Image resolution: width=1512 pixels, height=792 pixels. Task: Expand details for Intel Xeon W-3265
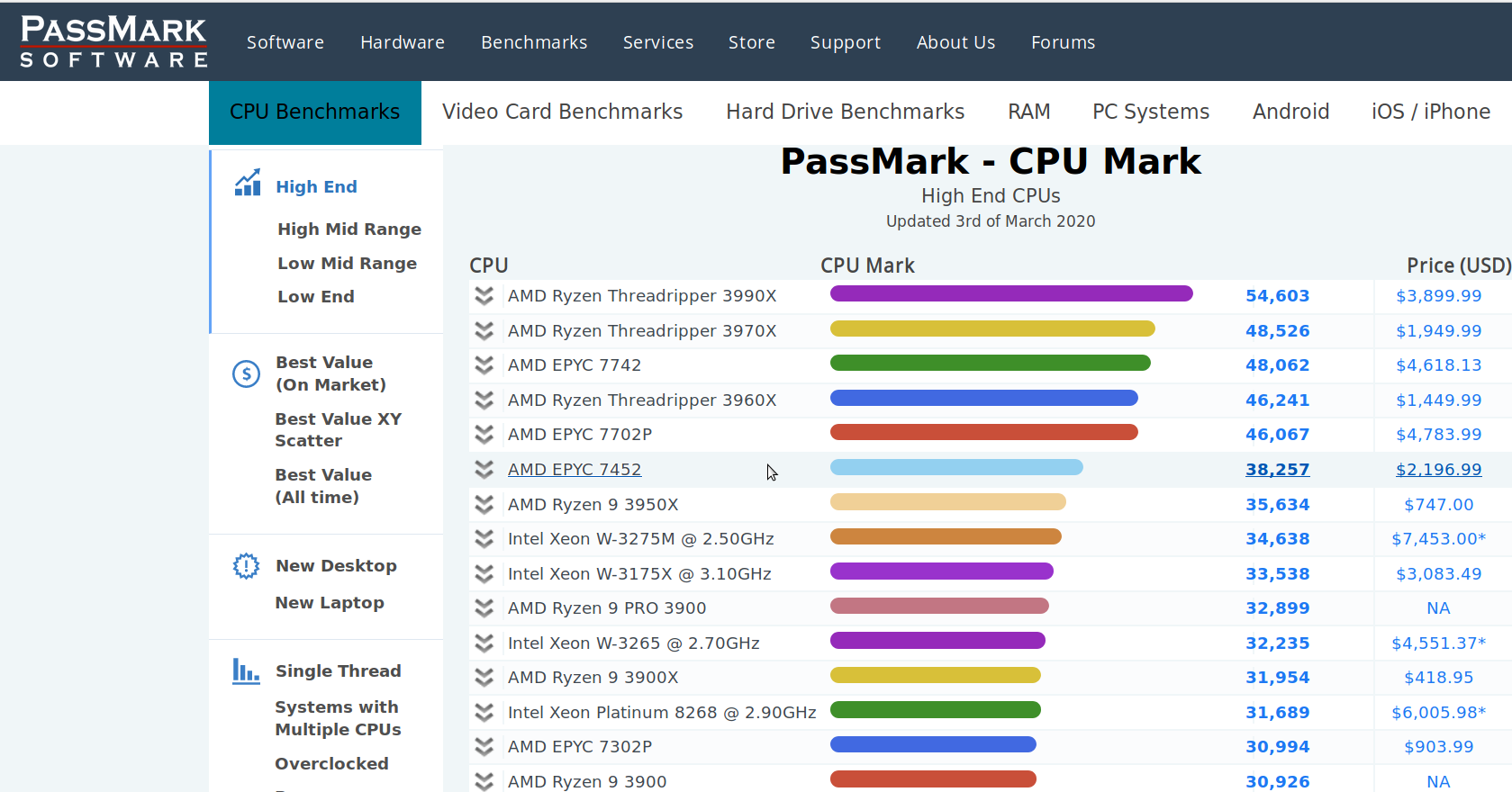[484, 643]
